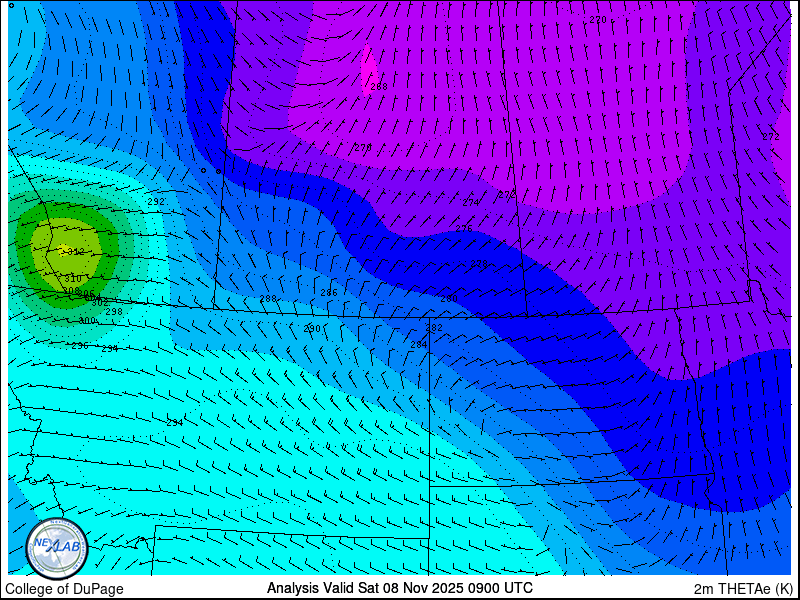Image resolution: width=800 pixels, height=600 pixels.
Task: Click the College of DuPage label
Action: pos(64,589)
